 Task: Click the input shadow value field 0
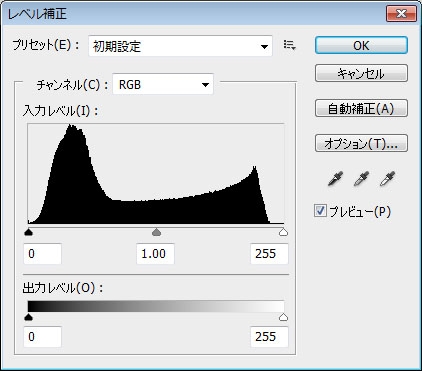tap(42, 254)
